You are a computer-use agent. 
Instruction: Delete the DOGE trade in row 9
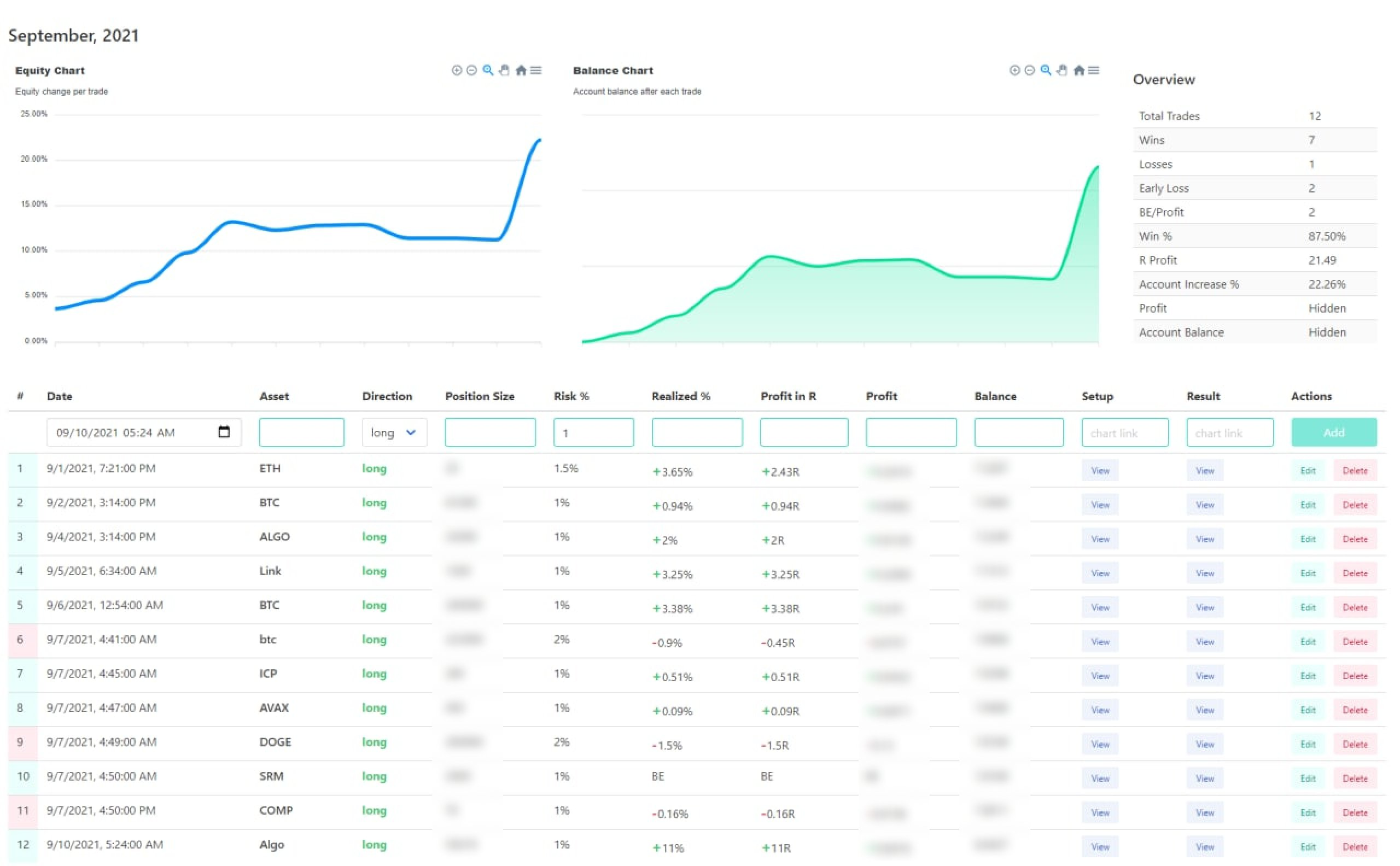[x=1355, y=745]
